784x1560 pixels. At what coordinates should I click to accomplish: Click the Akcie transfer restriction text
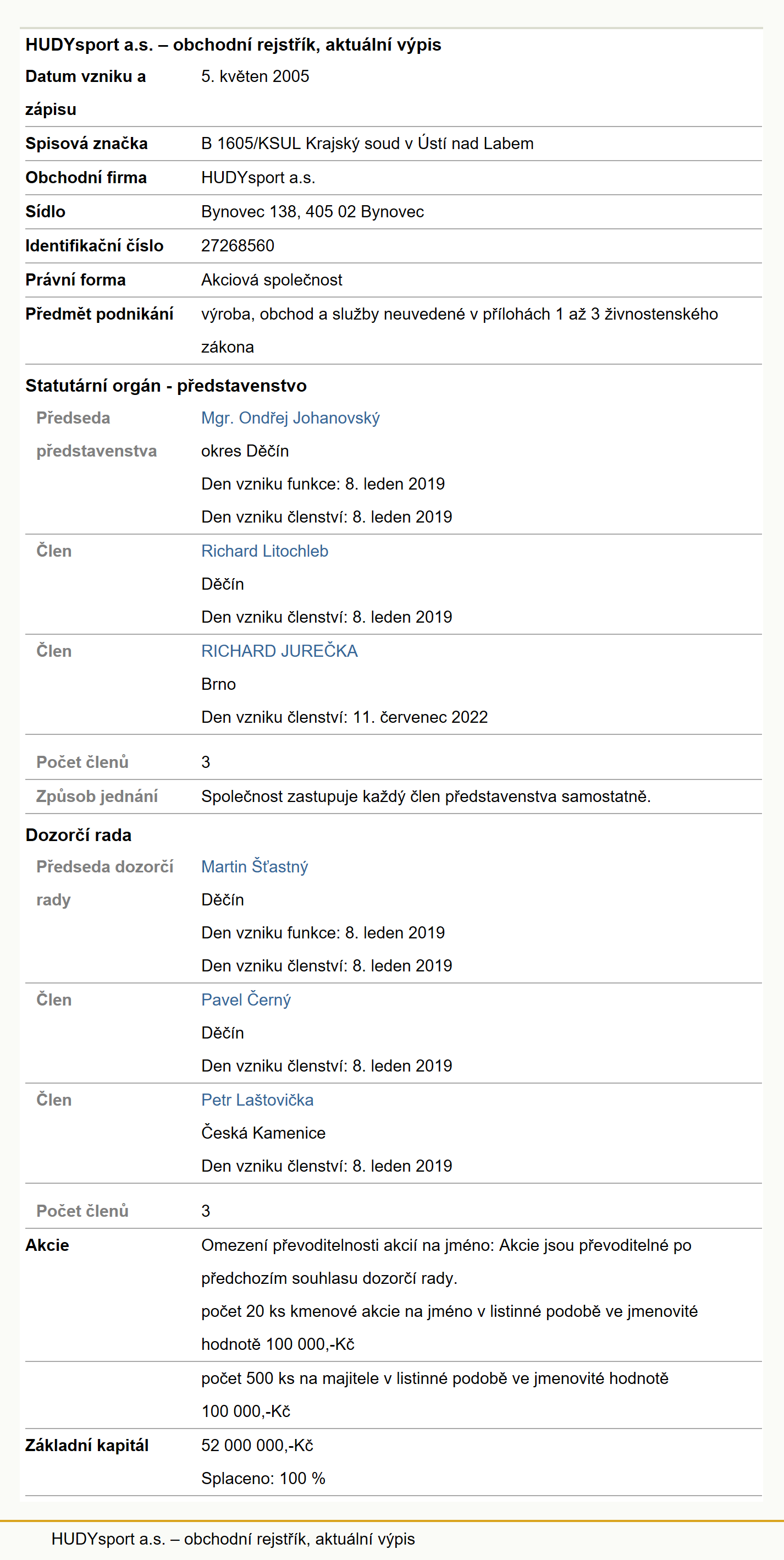pos(446,1262)
